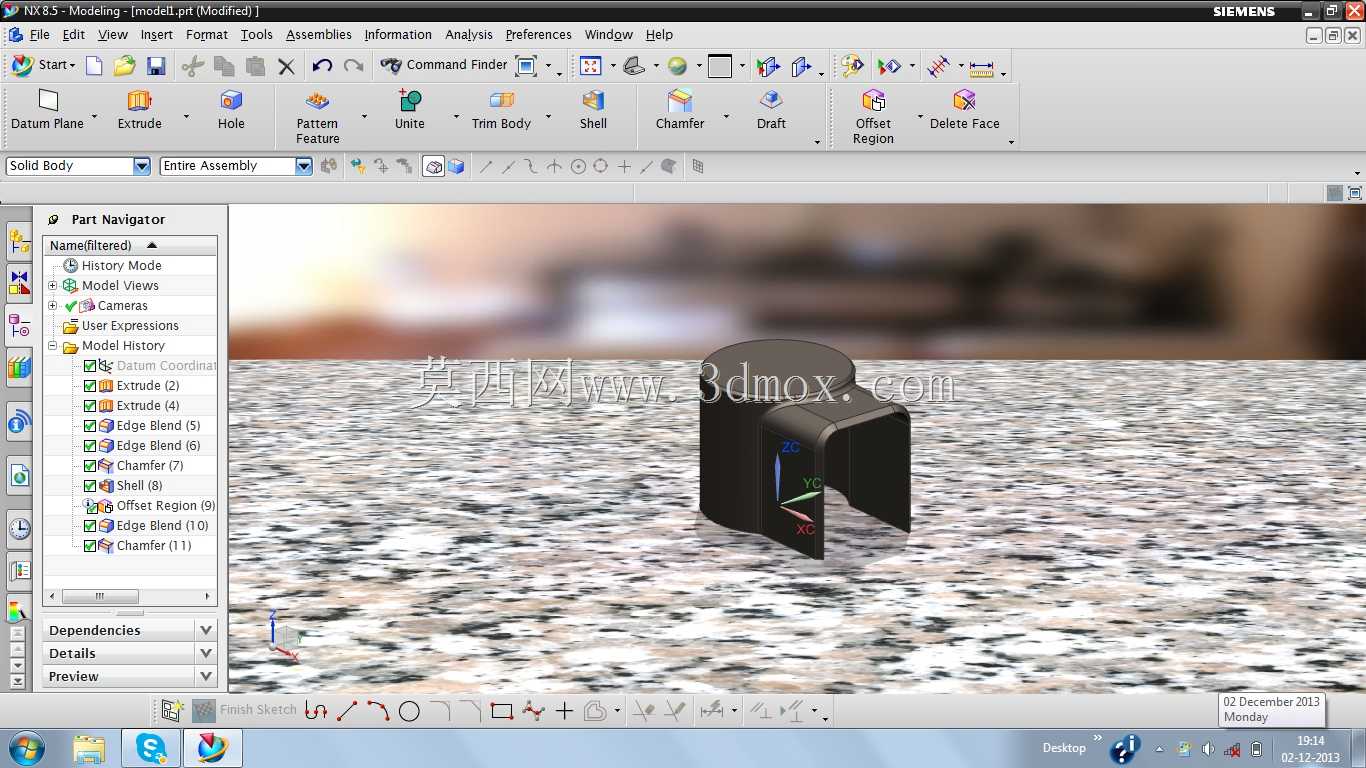Open the Help menu
This screenshot has height=768, width=1366.
click(x=659, y=34)
